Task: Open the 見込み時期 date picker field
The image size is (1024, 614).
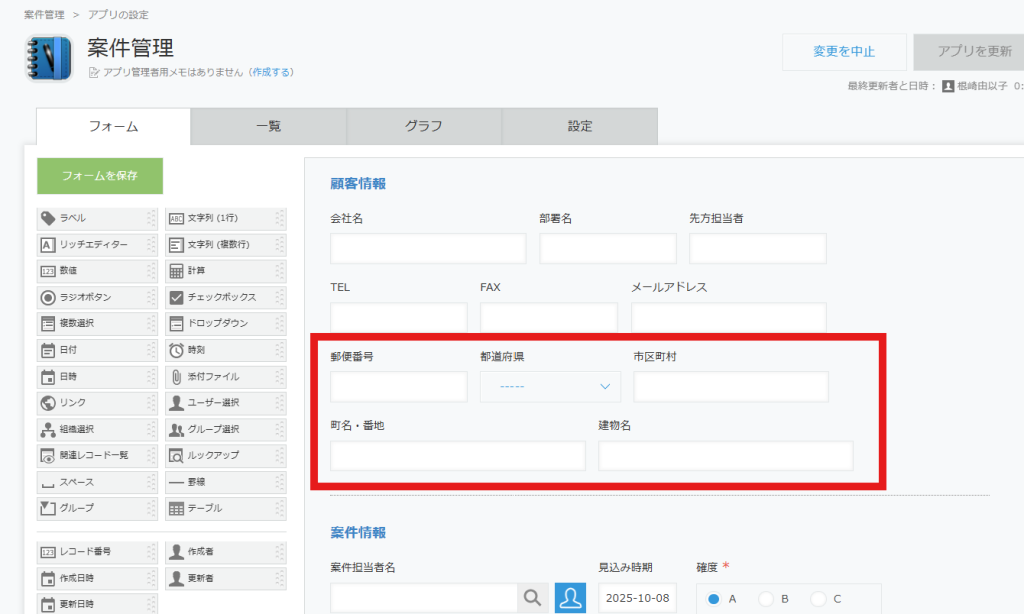Action: (637, 598)
